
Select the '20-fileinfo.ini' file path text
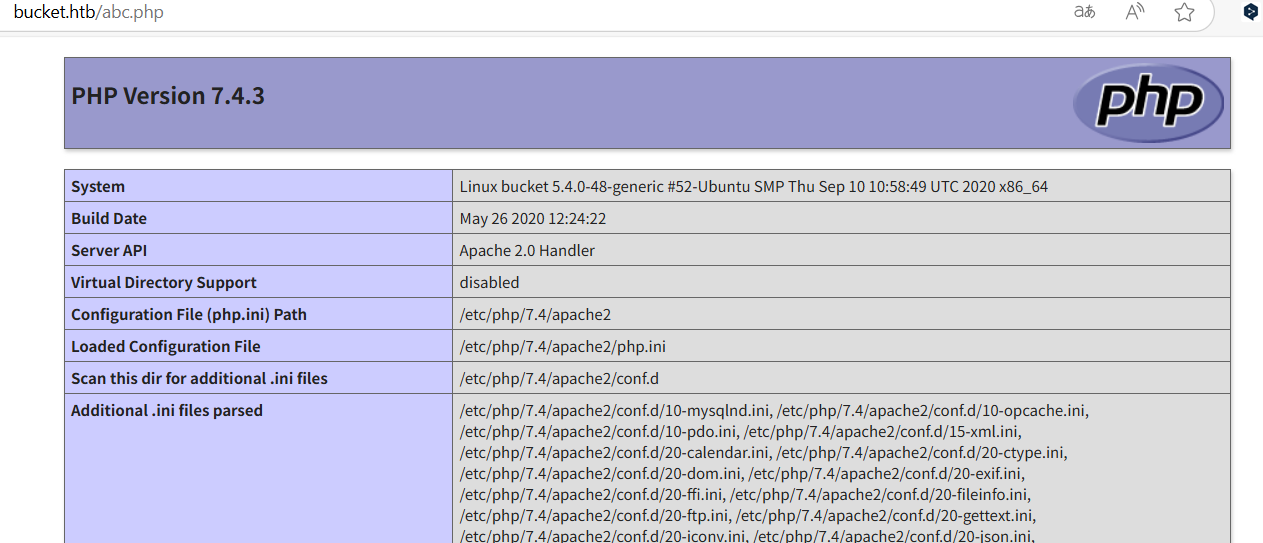tap(880, 494)
